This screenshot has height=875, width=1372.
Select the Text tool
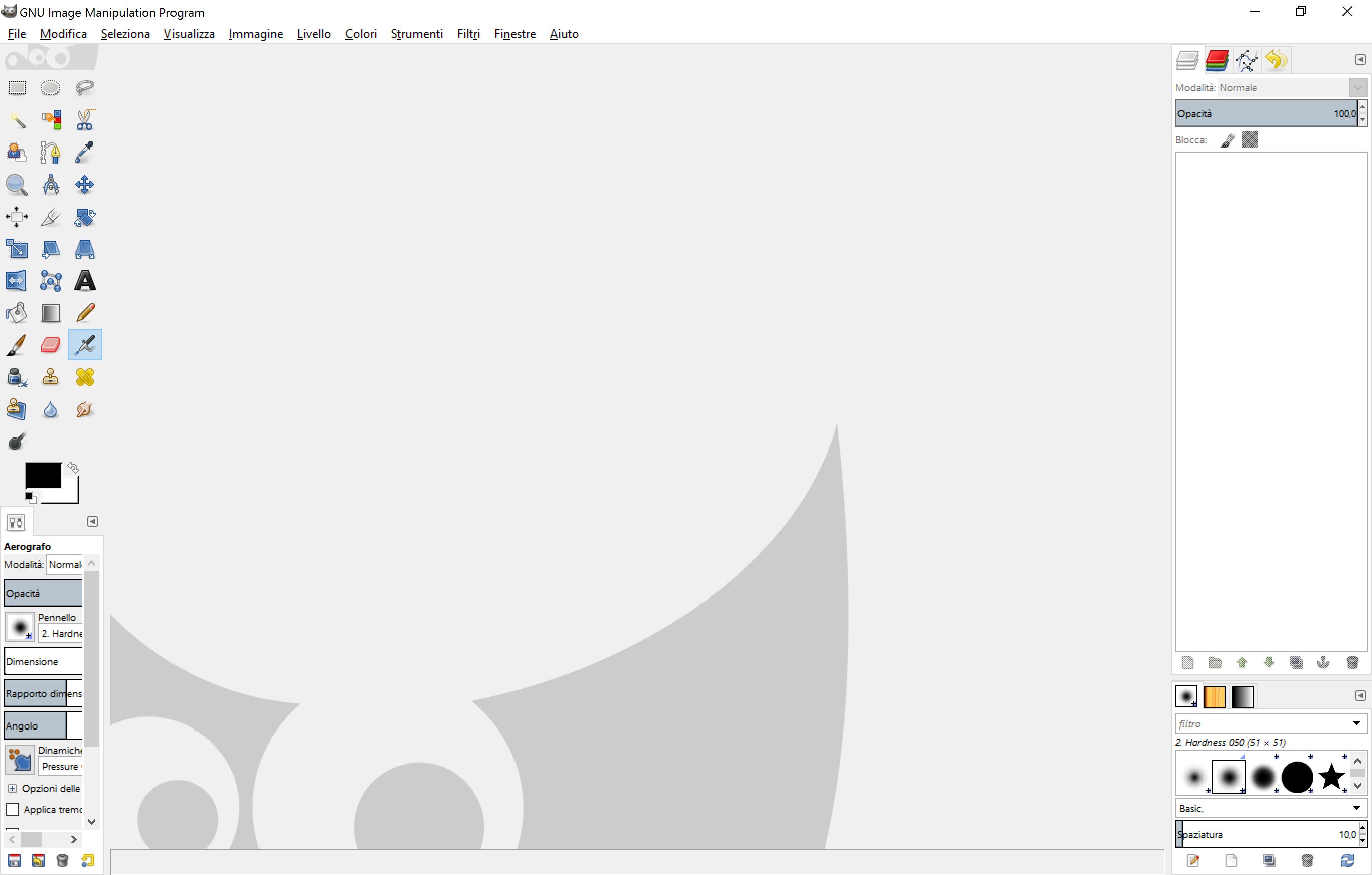coord(85,280)
